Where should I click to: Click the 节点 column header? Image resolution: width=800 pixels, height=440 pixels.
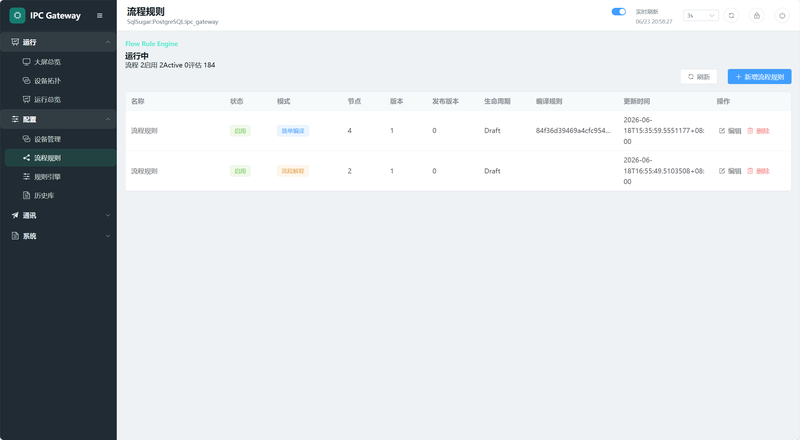click(x=355, y=101)
